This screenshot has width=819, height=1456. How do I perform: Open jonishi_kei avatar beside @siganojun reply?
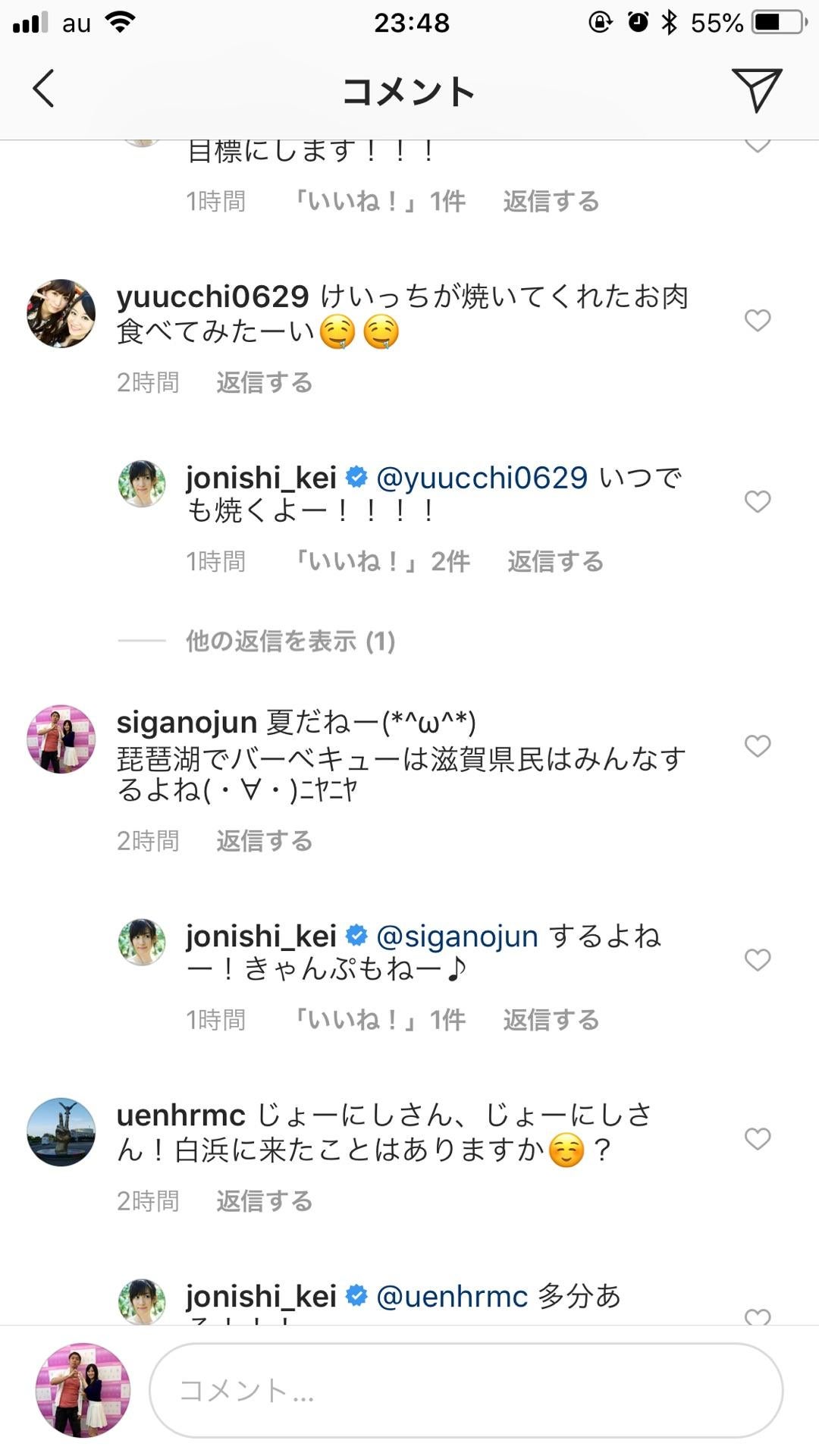pyautogui.click(x=142, y=942)
